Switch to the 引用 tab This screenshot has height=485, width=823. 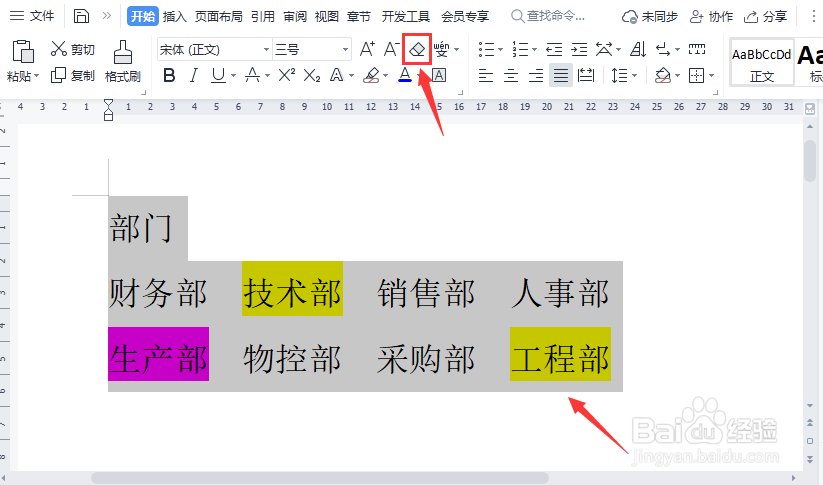[x=263, y=16]
